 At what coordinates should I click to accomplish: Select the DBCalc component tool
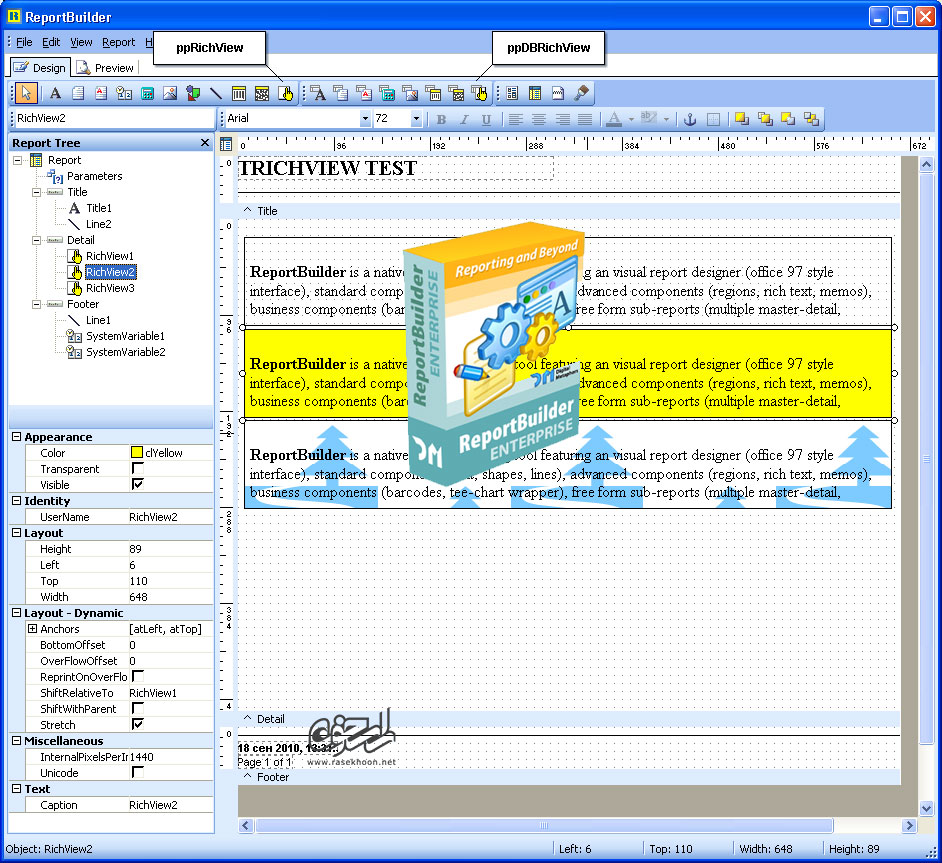(x=387, y=93)
